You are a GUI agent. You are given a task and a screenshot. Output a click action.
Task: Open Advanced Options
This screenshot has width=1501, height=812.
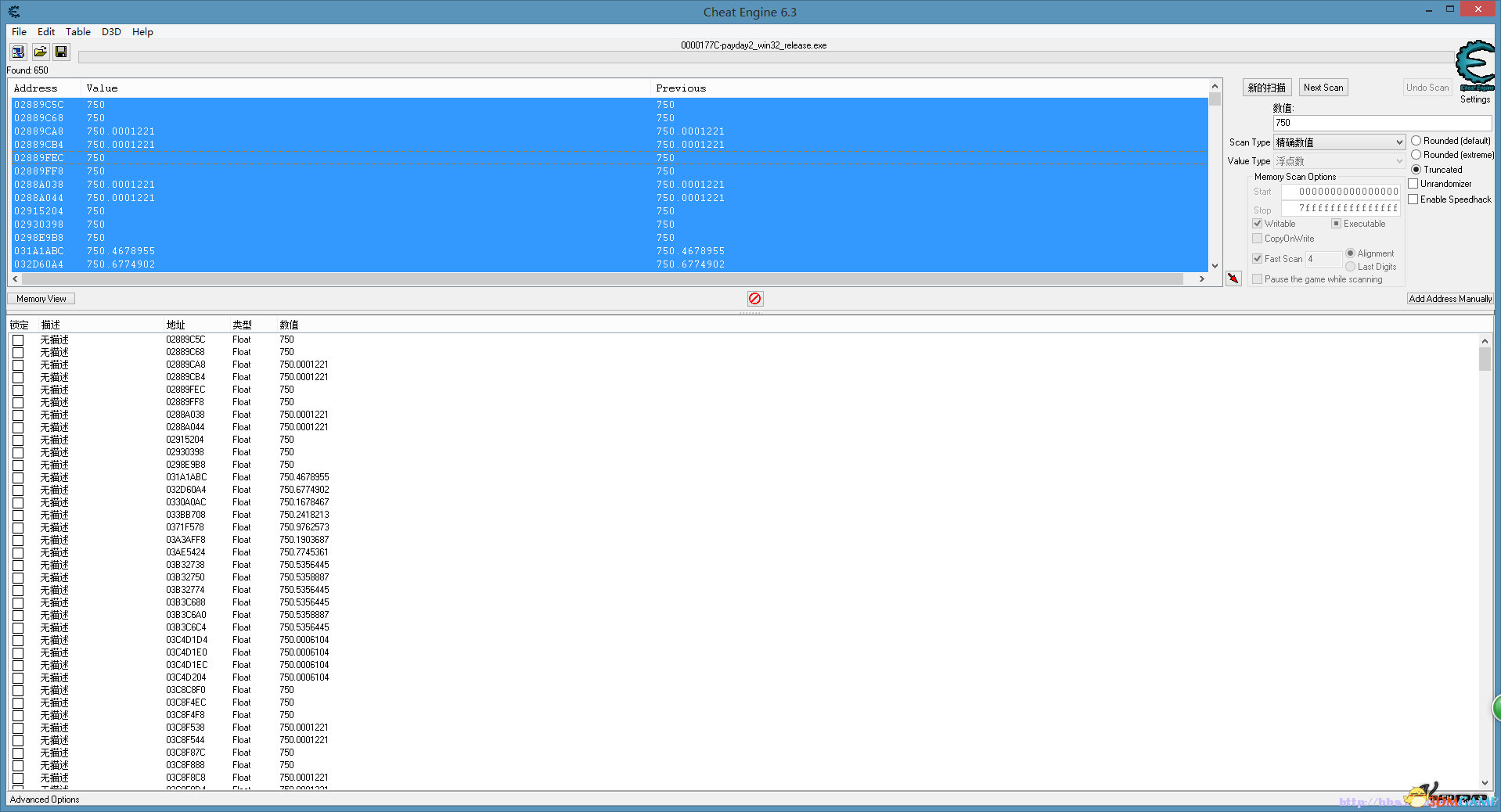pyautogui.click(x=45, y=799)
